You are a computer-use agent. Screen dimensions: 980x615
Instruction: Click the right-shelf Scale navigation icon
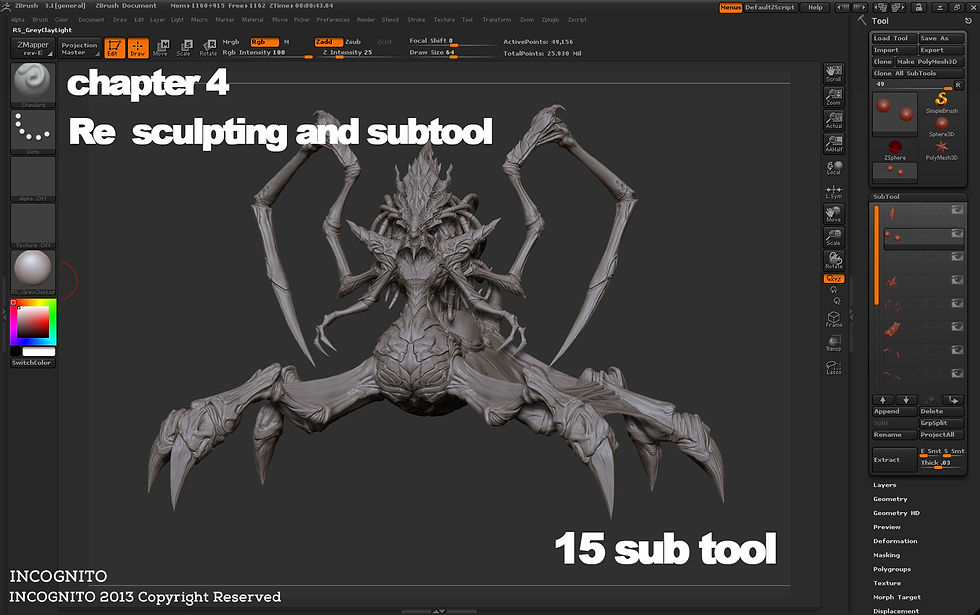(834, 237)
